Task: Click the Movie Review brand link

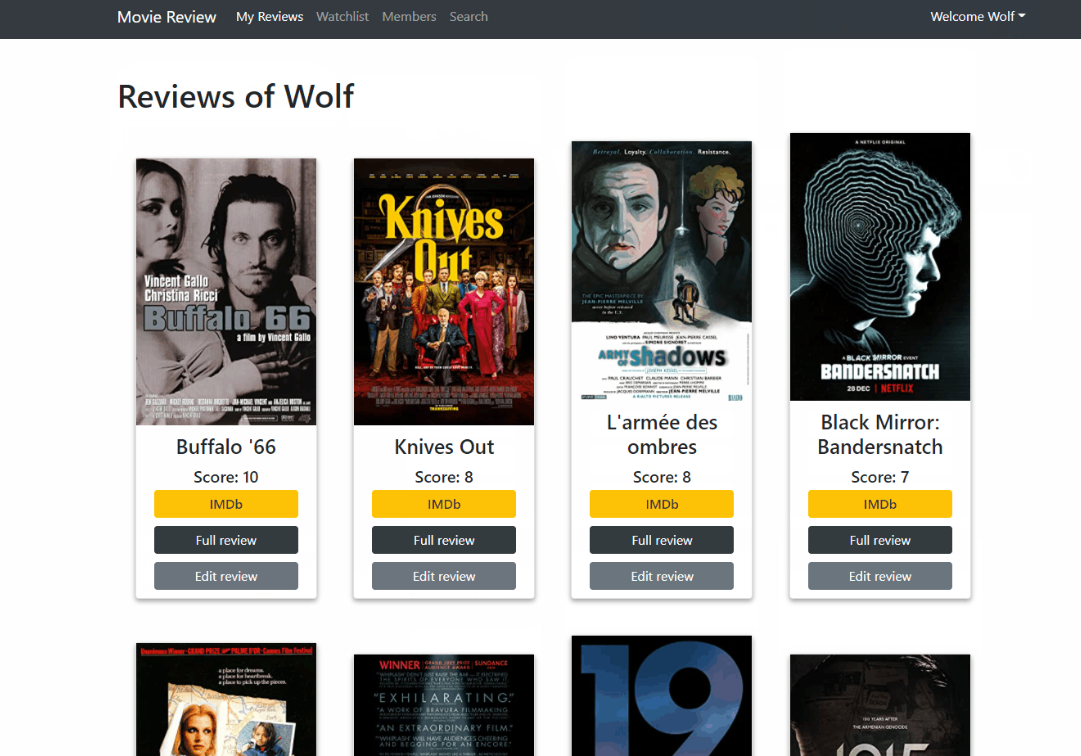Action: (166, 17)
